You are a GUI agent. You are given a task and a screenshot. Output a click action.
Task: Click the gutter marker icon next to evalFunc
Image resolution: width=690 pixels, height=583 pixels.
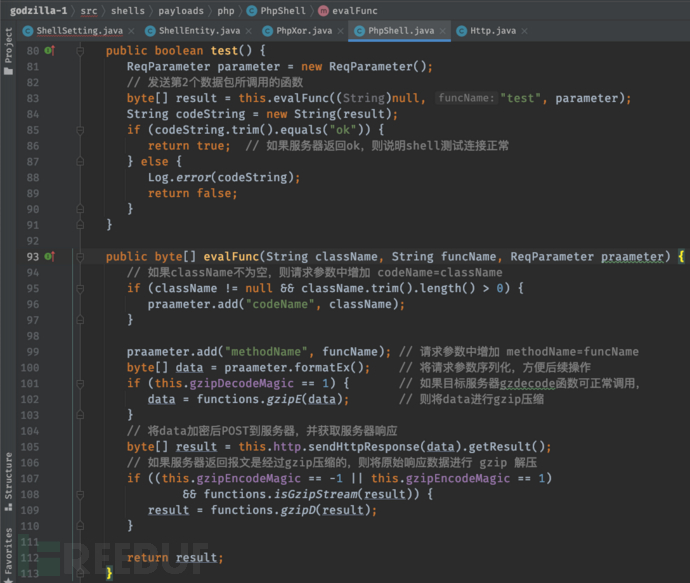[x=50, y=257]
